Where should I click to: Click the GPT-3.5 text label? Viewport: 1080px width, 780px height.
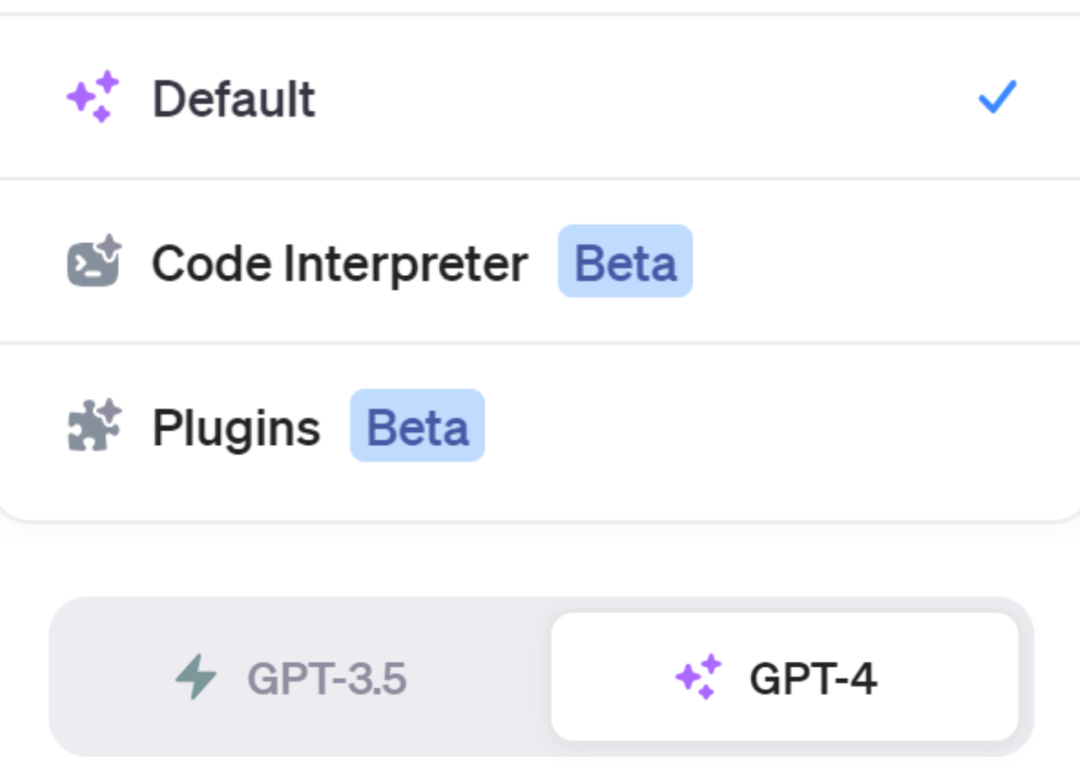pyautogui.click(x=326, y=679)
